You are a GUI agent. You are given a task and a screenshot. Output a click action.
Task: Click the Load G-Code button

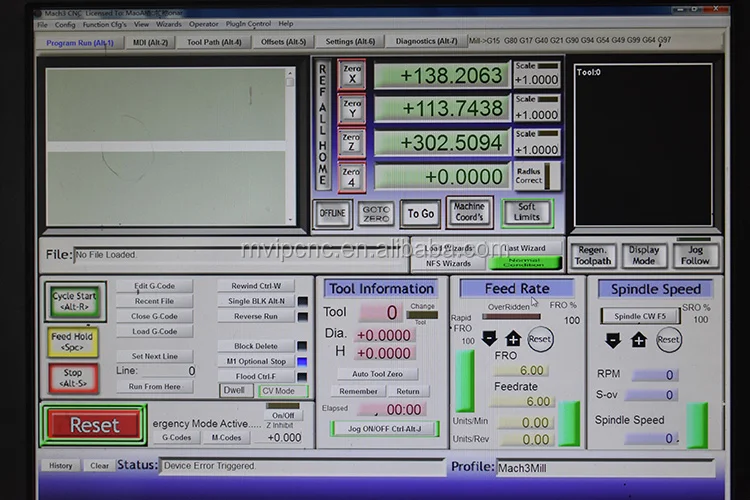(x=154, y=331)
